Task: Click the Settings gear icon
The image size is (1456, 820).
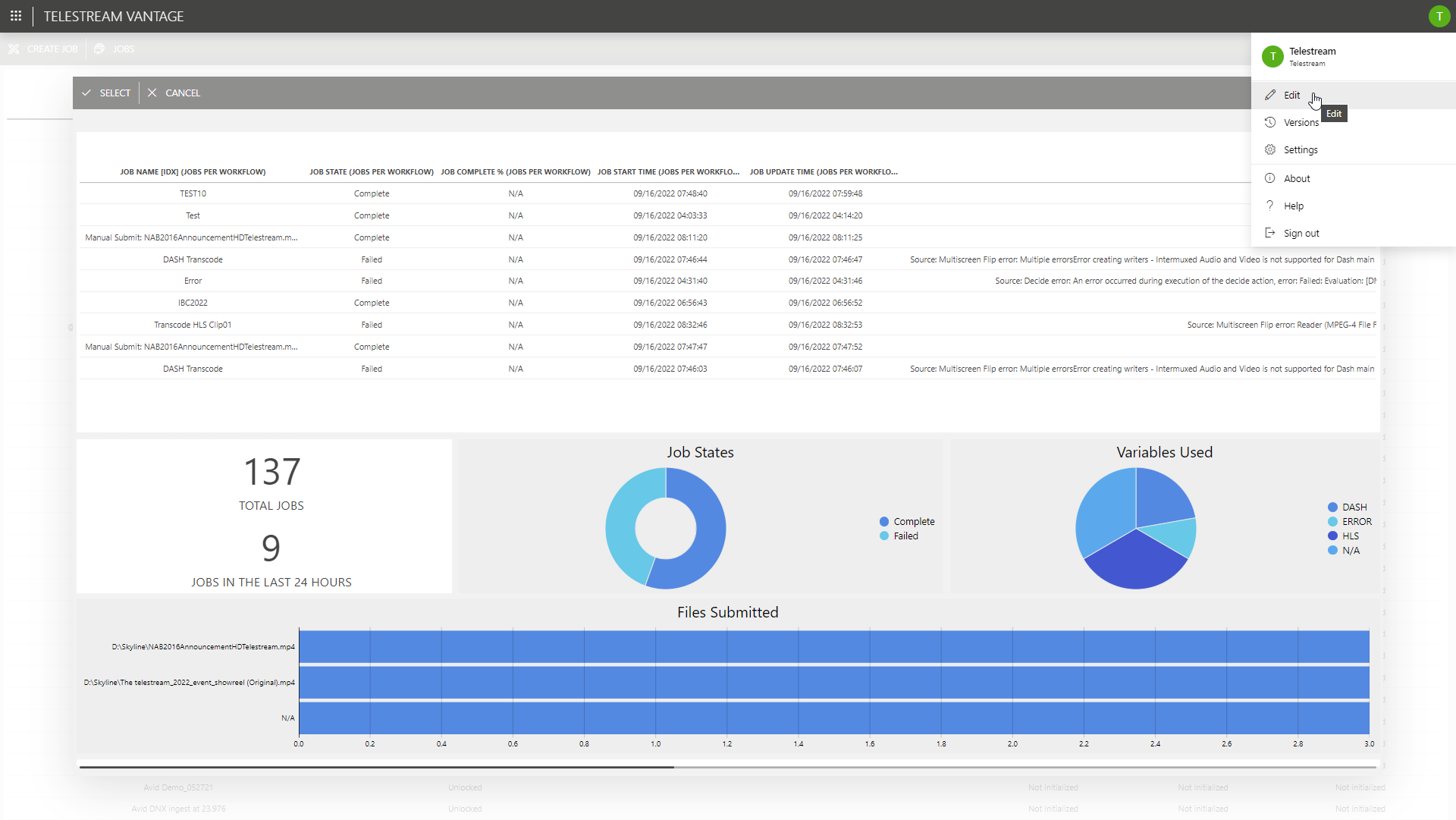Action: (1270, 149)
